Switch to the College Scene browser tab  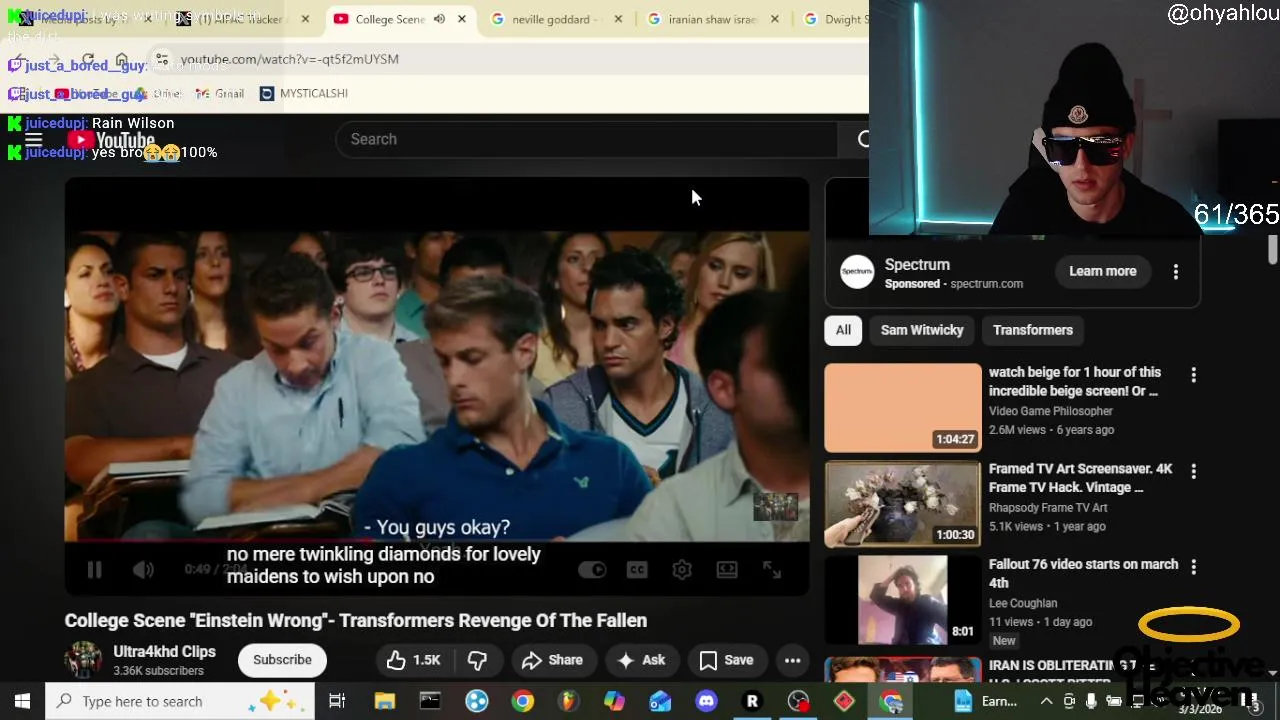[x=390, y=19]
